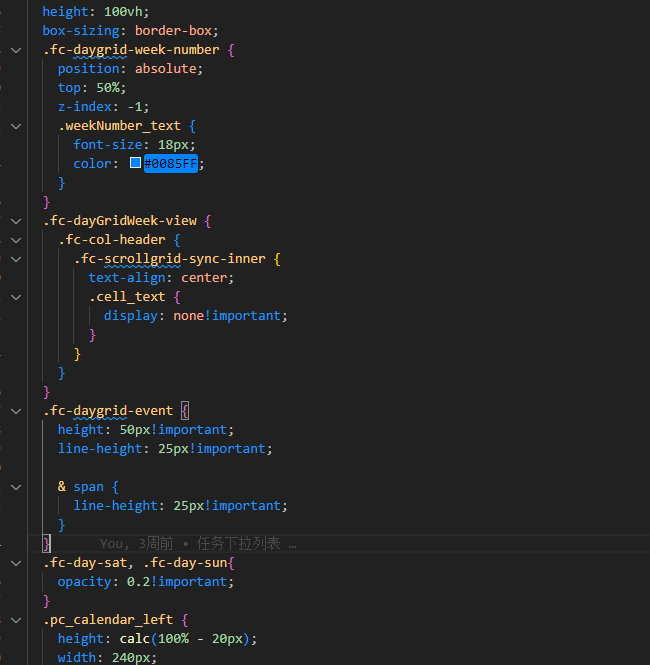Click the closing brace beside the blame annotation

tap(46, 543)
